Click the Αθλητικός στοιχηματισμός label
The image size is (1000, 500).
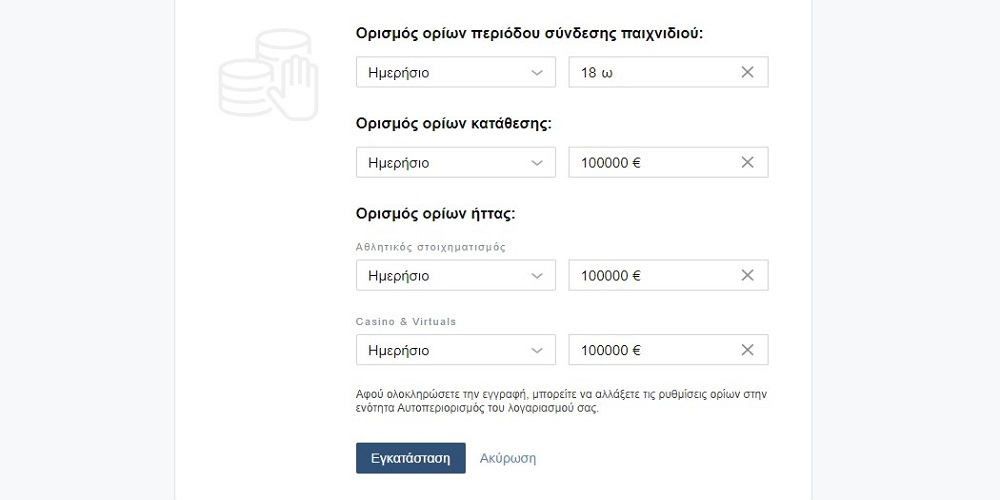click(430, 247)
